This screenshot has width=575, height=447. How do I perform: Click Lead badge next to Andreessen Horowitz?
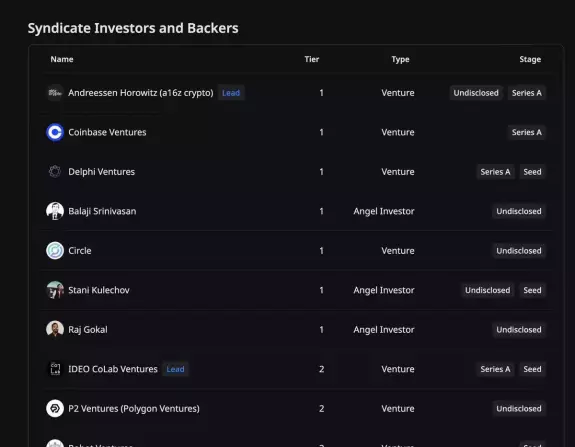pos(231,93)
